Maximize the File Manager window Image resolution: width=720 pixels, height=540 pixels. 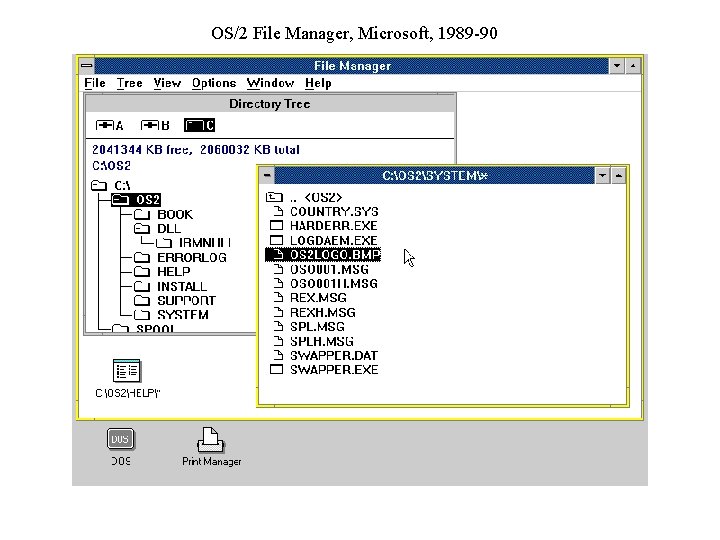click(633, 66)
